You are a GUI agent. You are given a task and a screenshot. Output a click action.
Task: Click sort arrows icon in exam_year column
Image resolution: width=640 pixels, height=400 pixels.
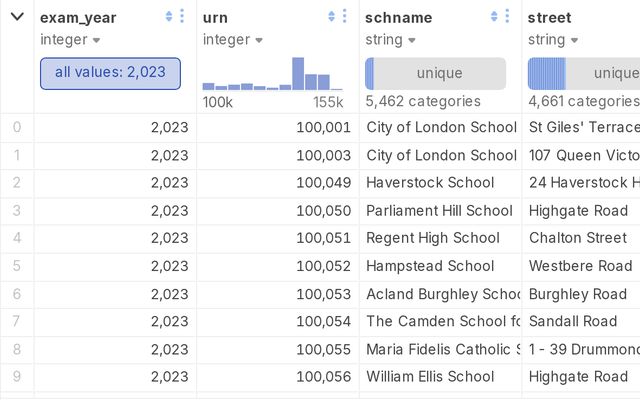[x=169, y=16]
